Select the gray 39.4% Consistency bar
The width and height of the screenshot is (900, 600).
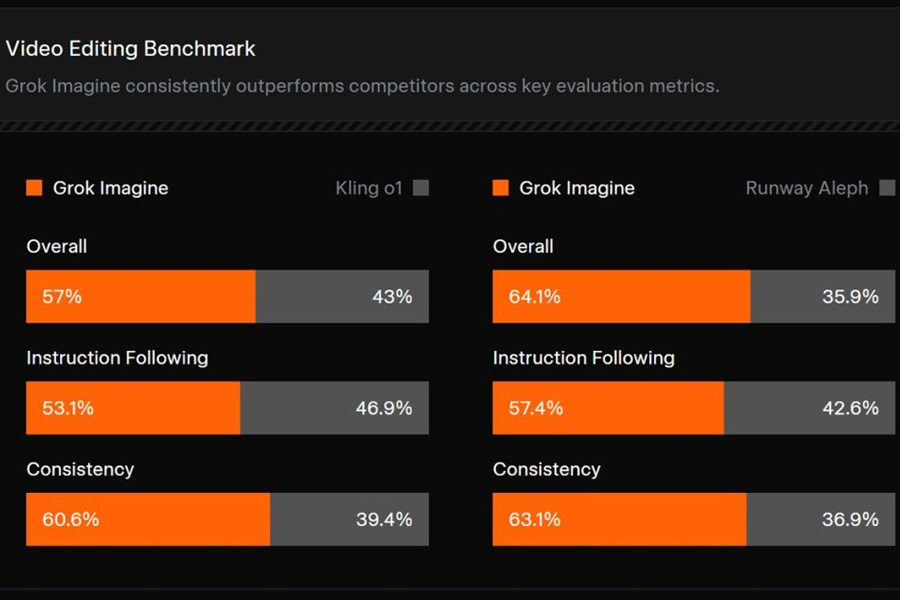[349, 519]
